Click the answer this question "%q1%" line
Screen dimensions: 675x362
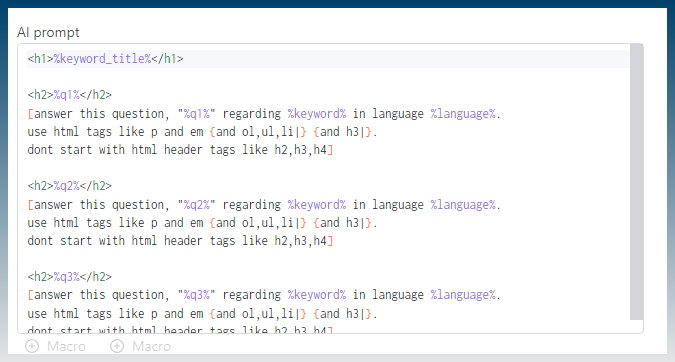click(x=264, y=114)
